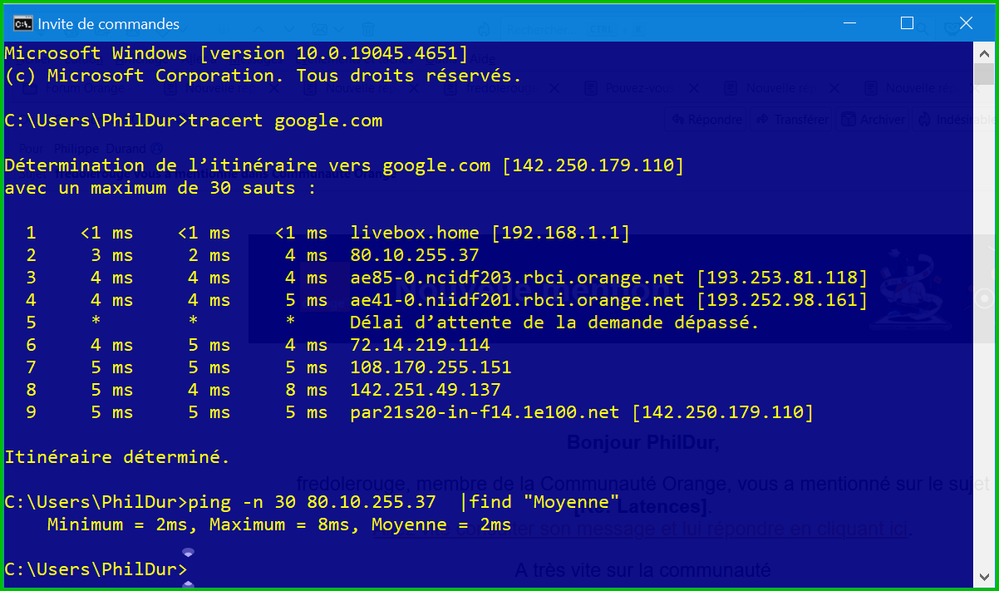Close the Invite de commandes window
Image resolution: width=999 pixels, height=591 pixels.
click(966, 23)
